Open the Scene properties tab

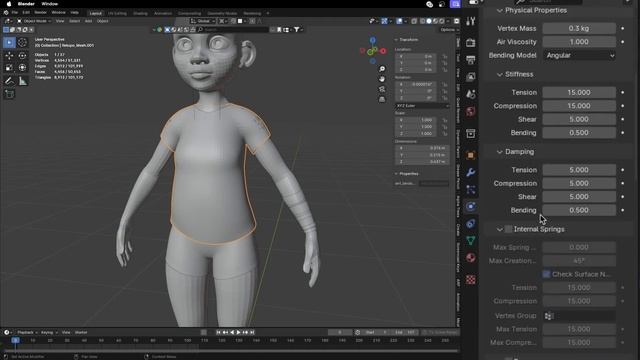[471, 94]
